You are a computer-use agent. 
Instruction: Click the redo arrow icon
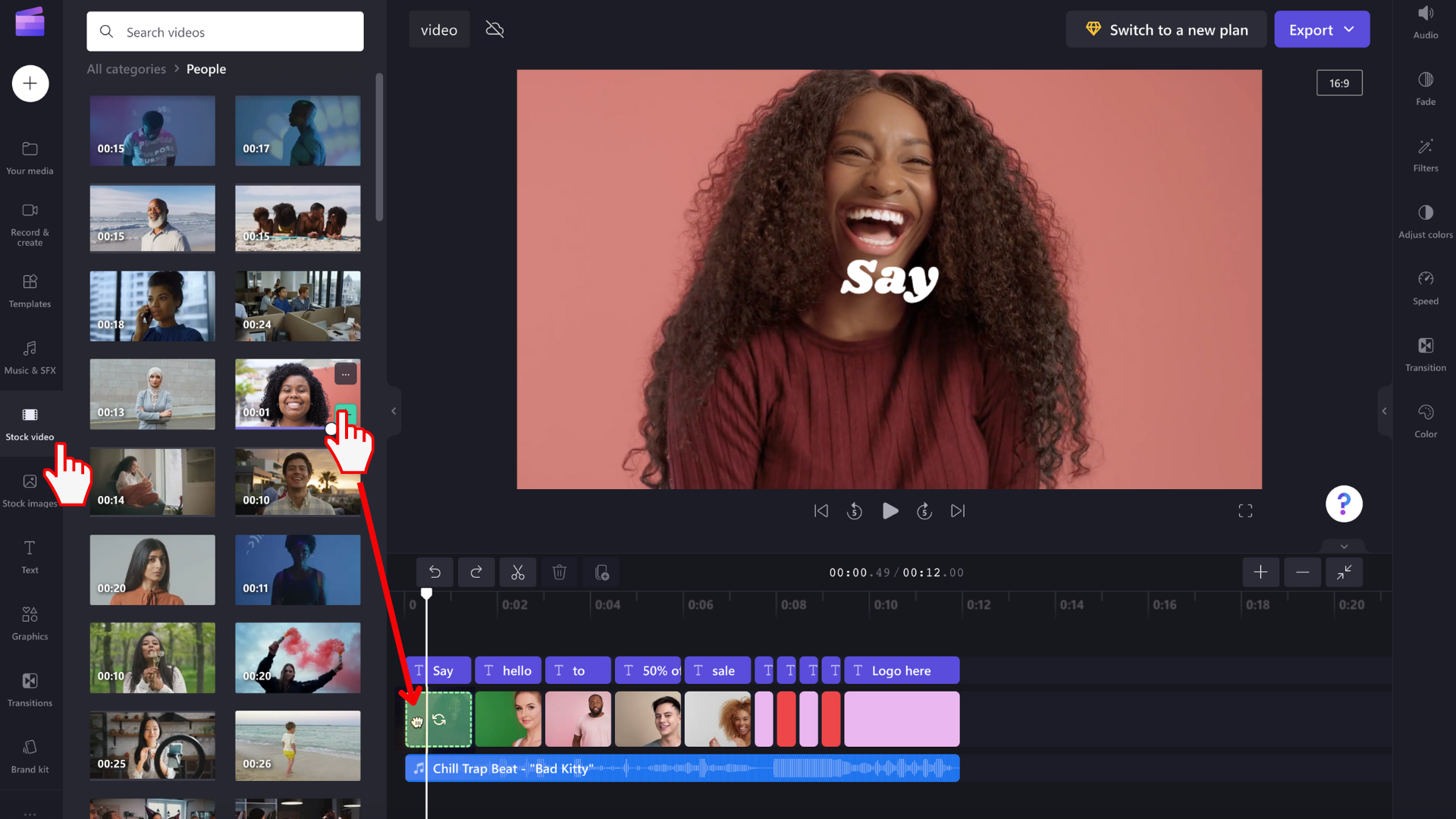point(476,573)
